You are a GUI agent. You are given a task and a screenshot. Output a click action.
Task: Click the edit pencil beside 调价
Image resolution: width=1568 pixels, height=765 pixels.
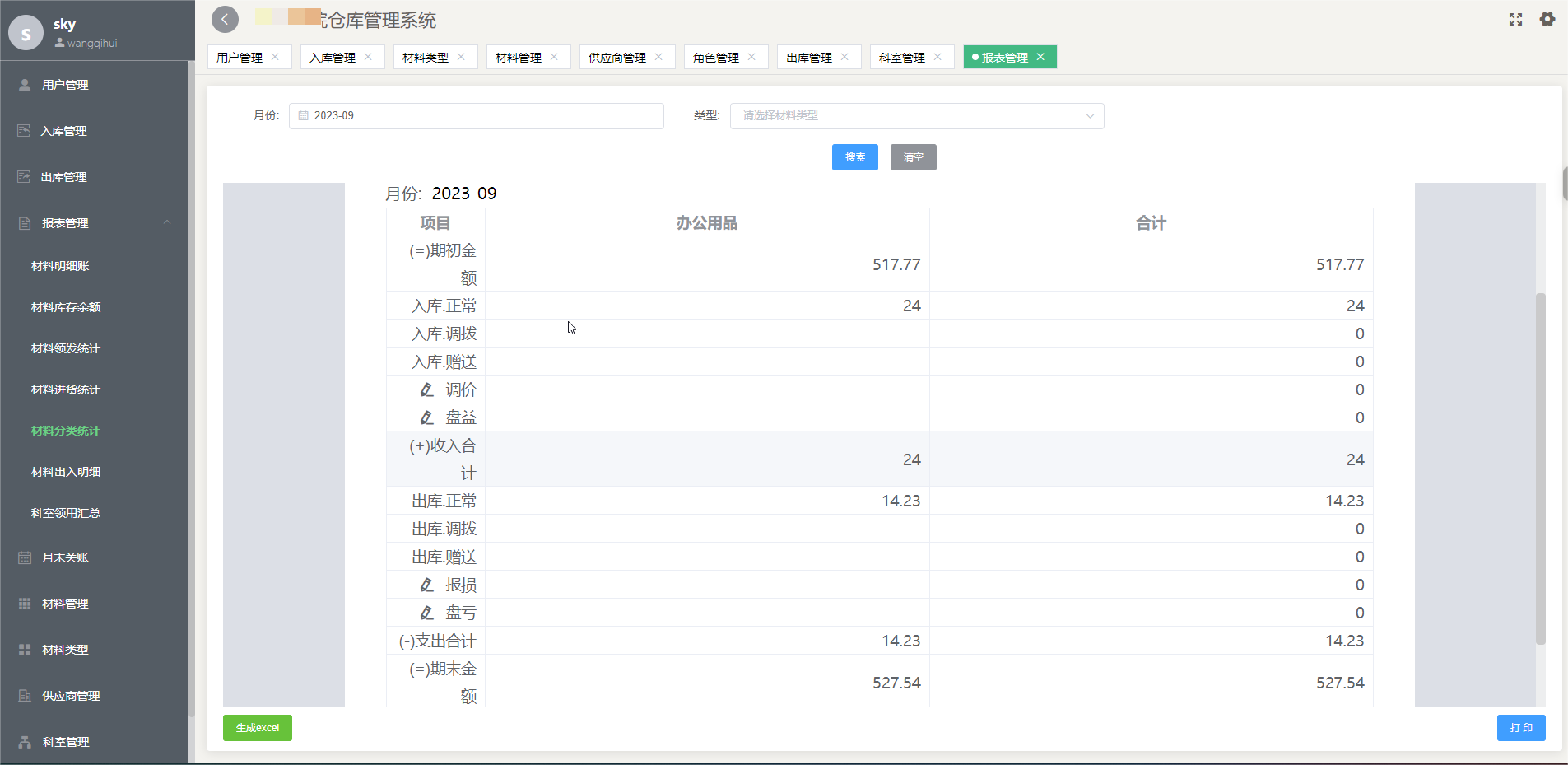(426, 389)
